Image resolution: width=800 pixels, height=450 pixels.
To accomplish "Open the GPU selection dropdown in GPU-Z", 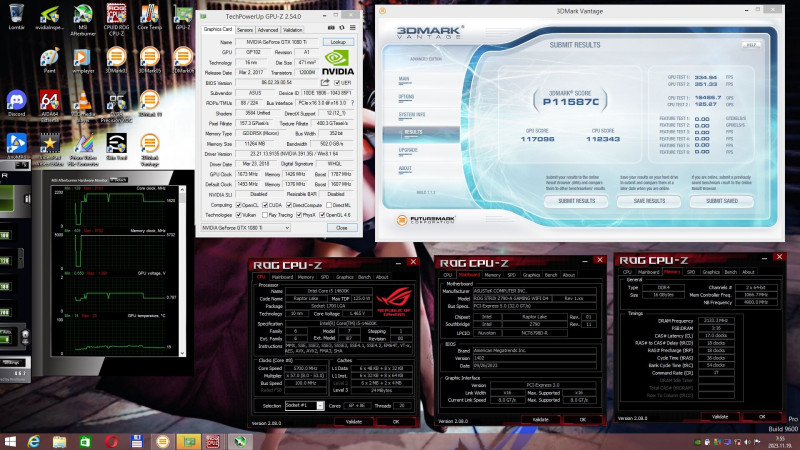I will pos(245,228).
